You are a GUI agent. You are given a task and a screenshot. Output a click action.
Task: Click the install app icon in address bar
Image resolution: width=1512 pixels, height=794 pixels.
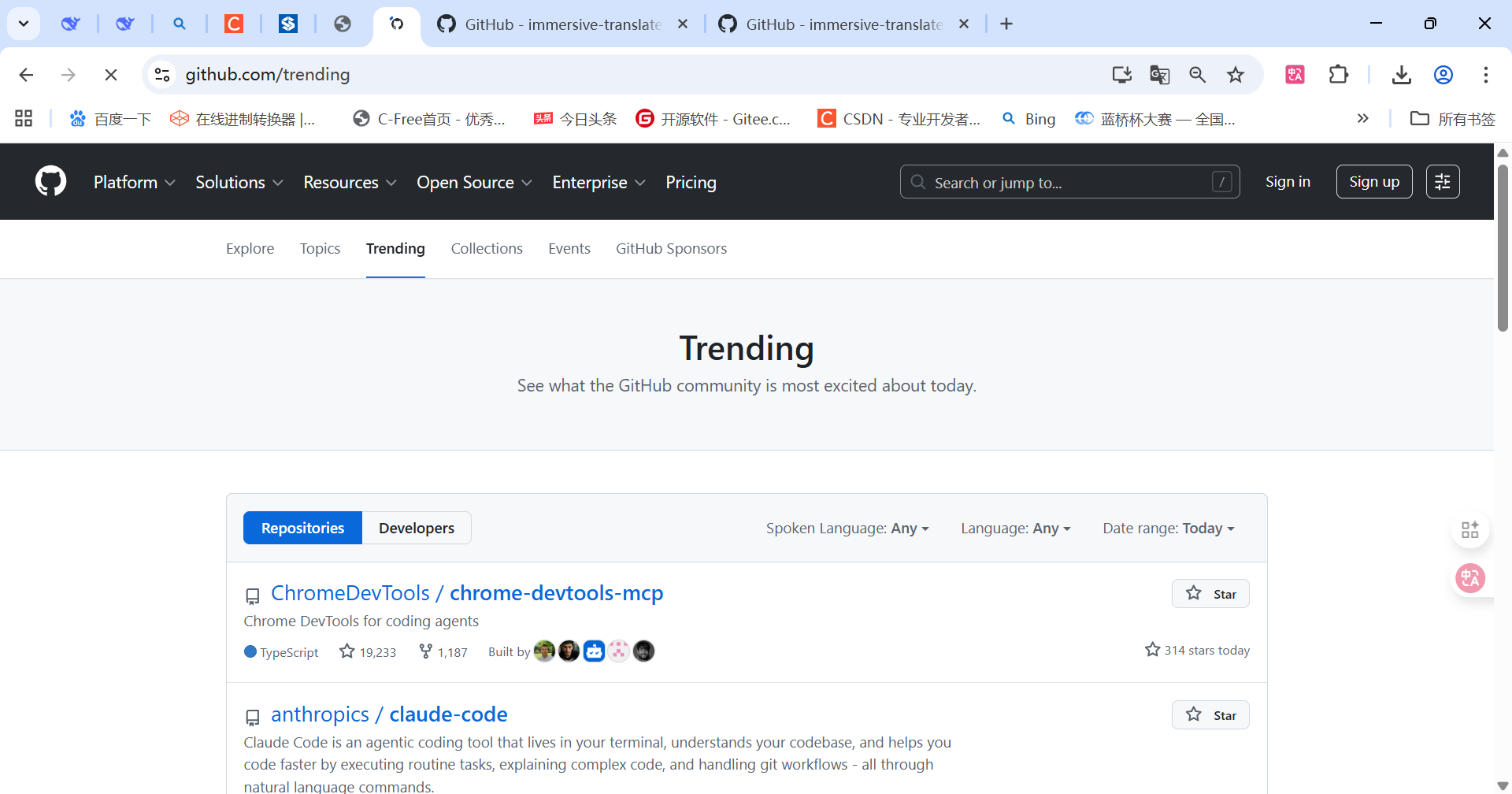click(x=1121, y=75)
